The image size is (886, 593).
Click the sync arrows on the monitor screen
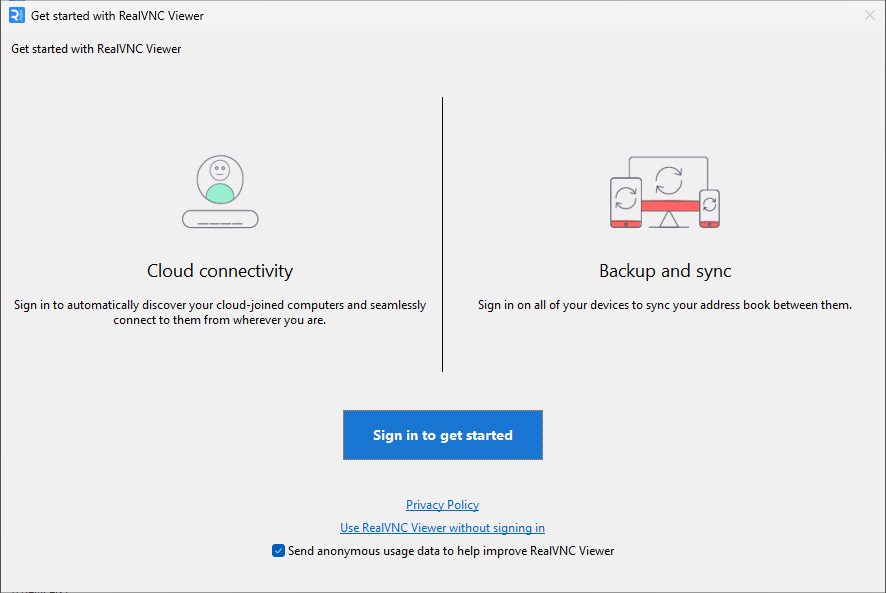(x=667, y=180)
